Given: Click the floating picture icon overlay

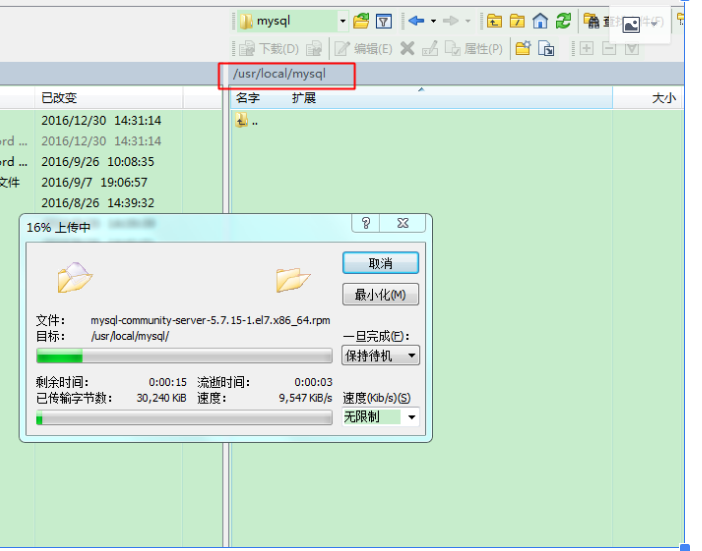Looking at the screenshot, I should pyautogui.click(x=631, y=25).
